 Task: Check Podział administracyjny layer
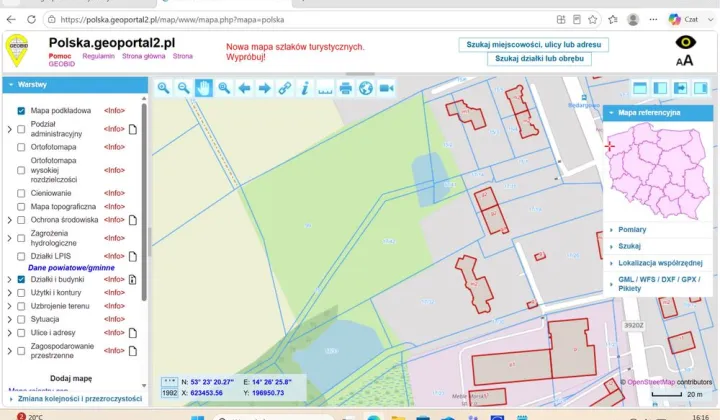(x=21, y=129)
